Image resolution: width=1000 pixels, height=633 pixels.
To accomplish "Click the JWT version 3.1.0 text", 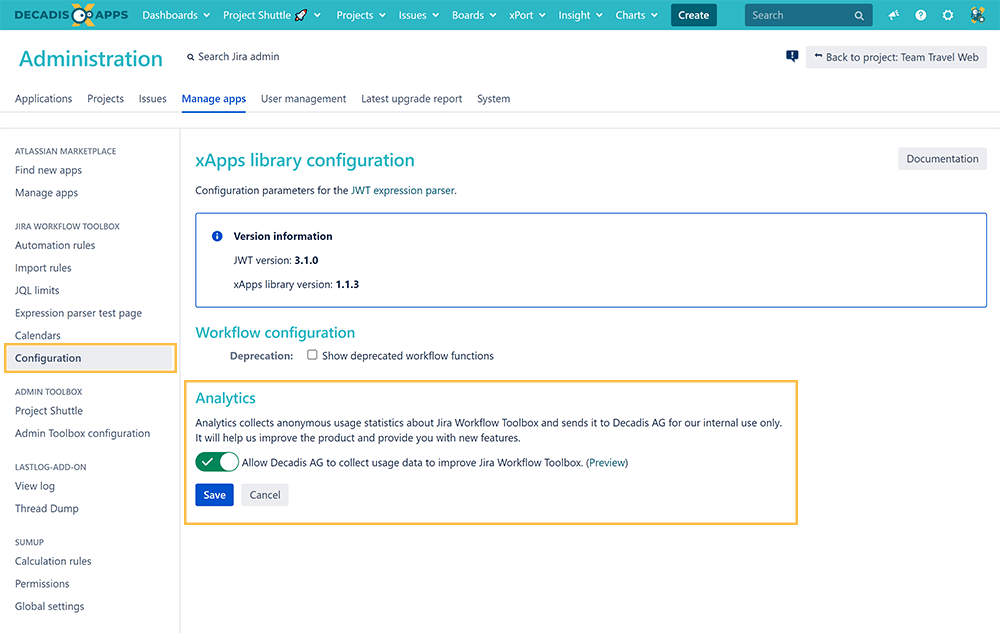I will [276, 261].
